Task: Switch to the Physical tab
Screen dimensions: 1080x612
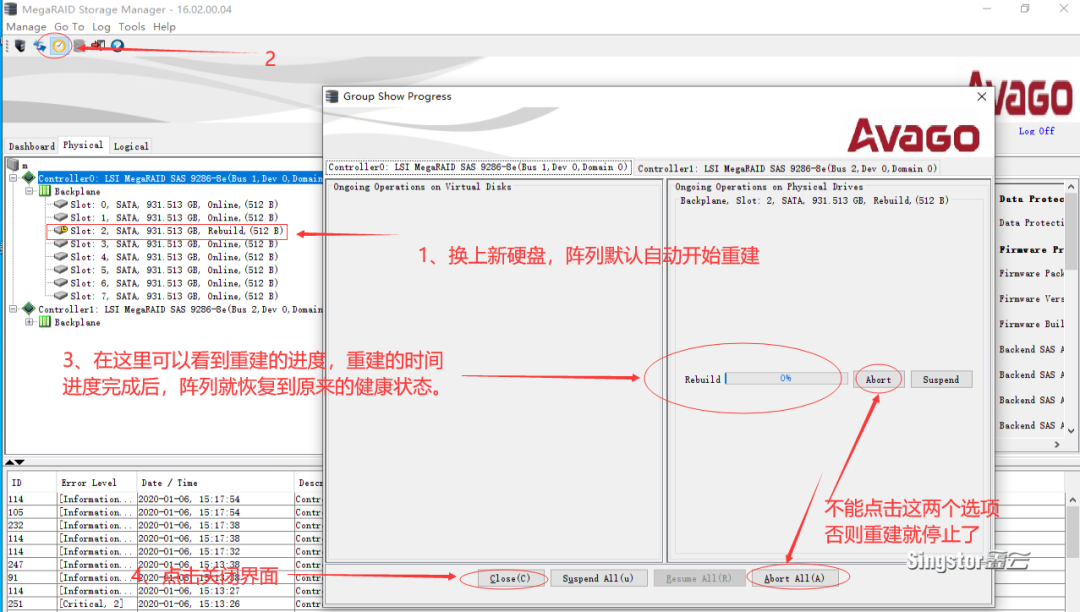Action: tap(83, 145)
